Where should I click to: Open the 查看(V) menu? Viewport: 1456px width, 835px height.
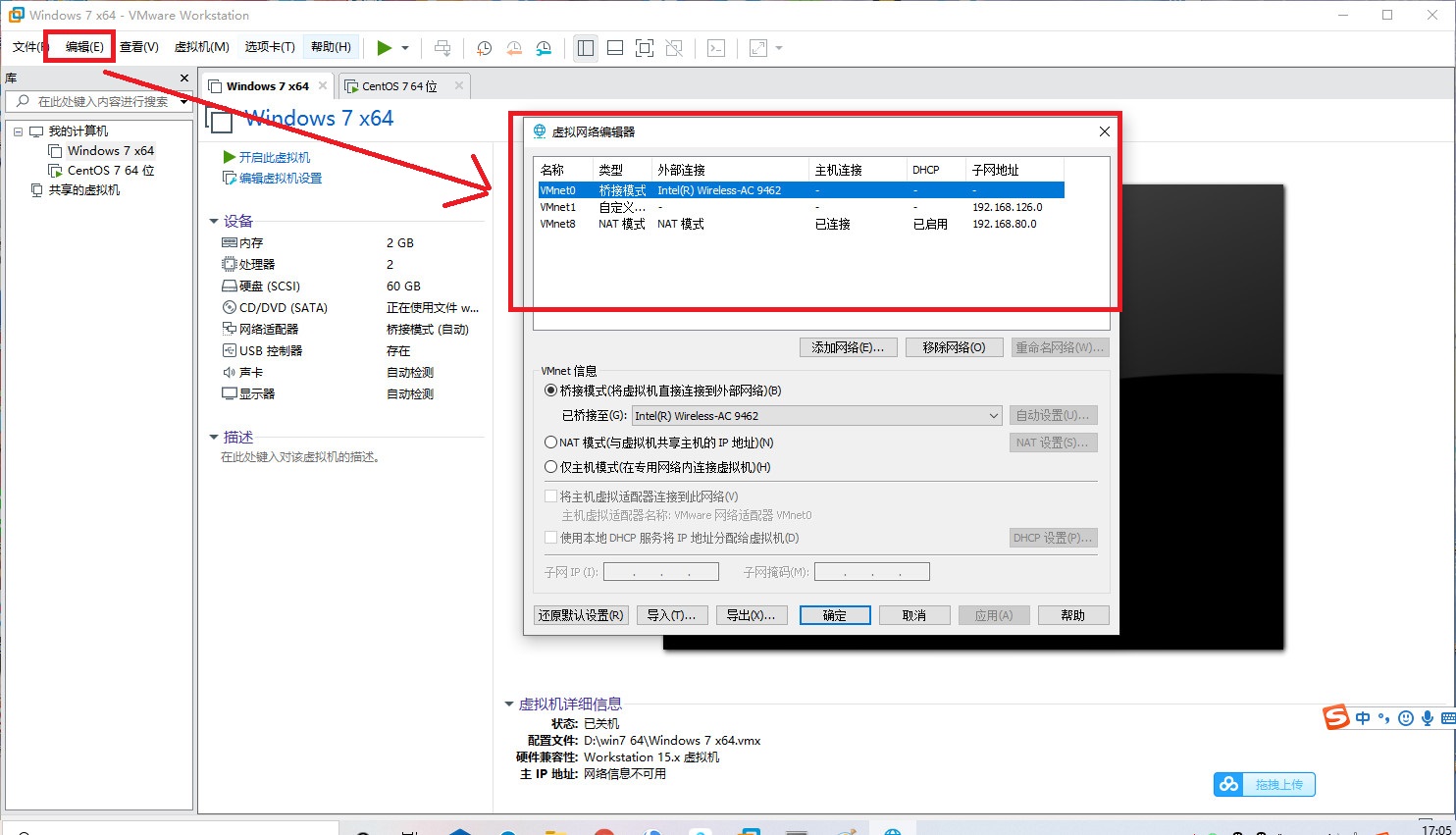[x=139, y=47]
